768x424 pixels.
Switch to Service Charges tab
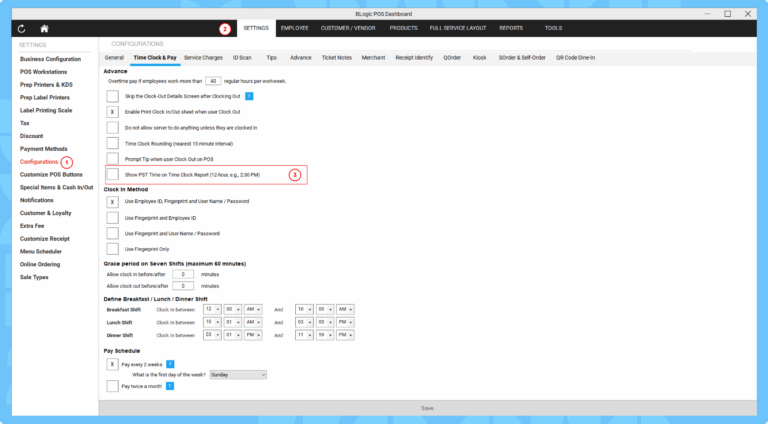[203, 58]
